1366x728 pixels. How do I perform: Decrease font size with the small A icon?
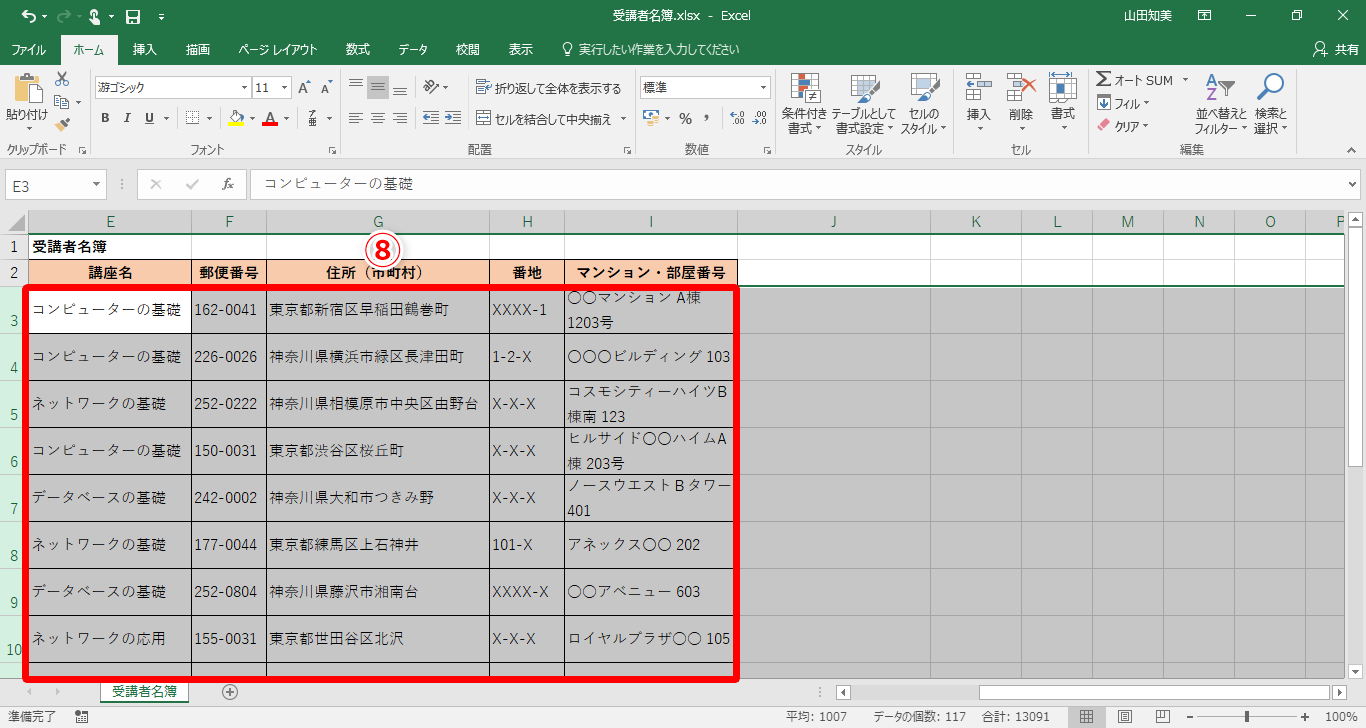point(326,88)
